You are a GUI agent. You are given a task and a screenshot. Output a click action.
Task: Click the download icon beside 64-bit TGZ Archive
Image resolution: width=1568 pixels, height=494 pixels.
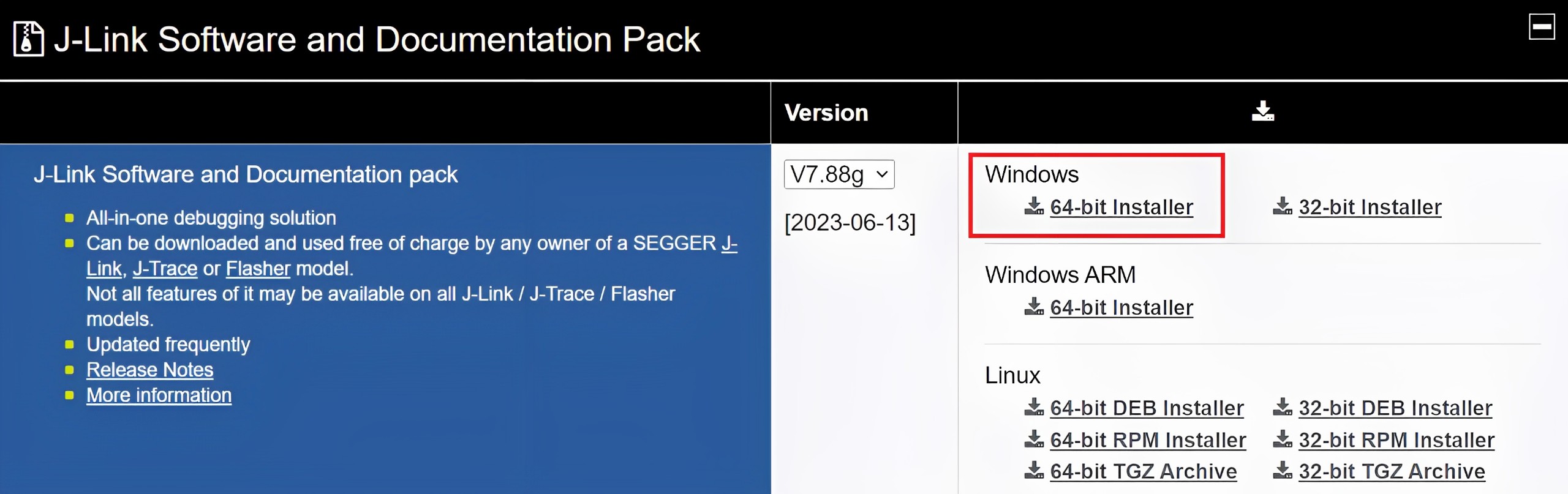tap(1035, 471)
